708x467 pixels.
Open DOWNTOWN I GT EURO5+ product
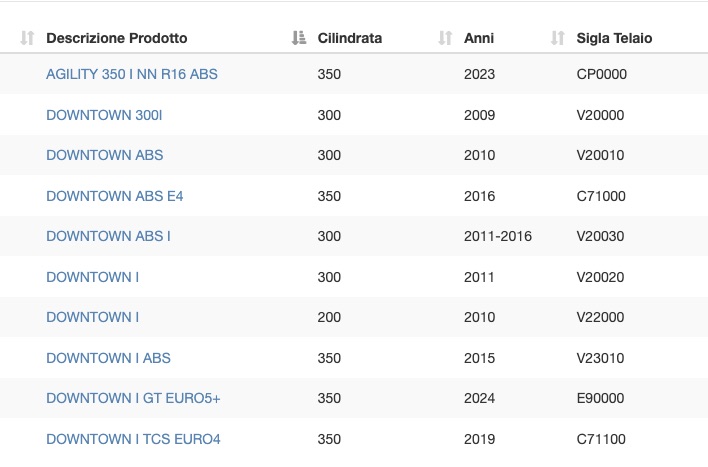tap(133, 398)
